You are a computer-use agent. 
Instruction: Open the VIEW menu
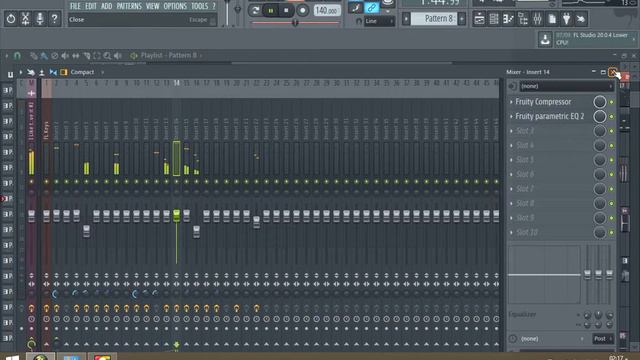152,6
